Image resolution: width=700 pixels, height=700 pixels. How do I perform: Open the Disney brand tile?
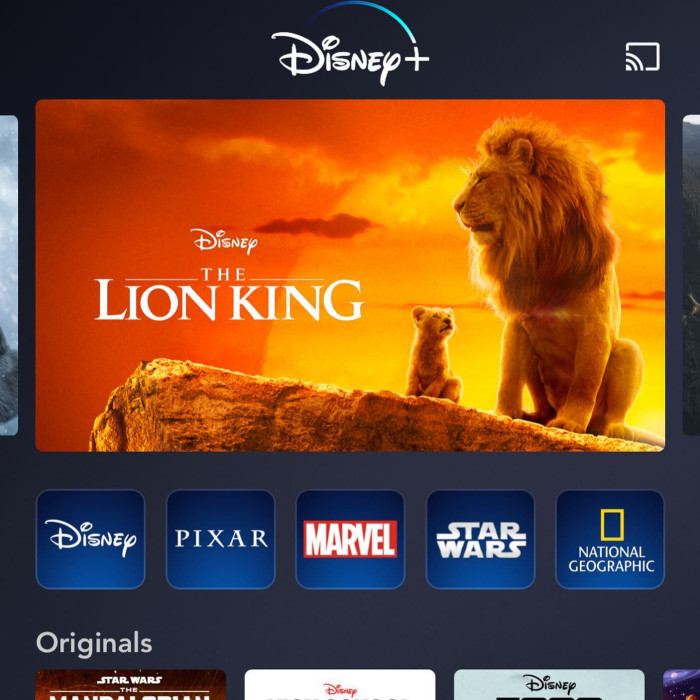[91, 539]
